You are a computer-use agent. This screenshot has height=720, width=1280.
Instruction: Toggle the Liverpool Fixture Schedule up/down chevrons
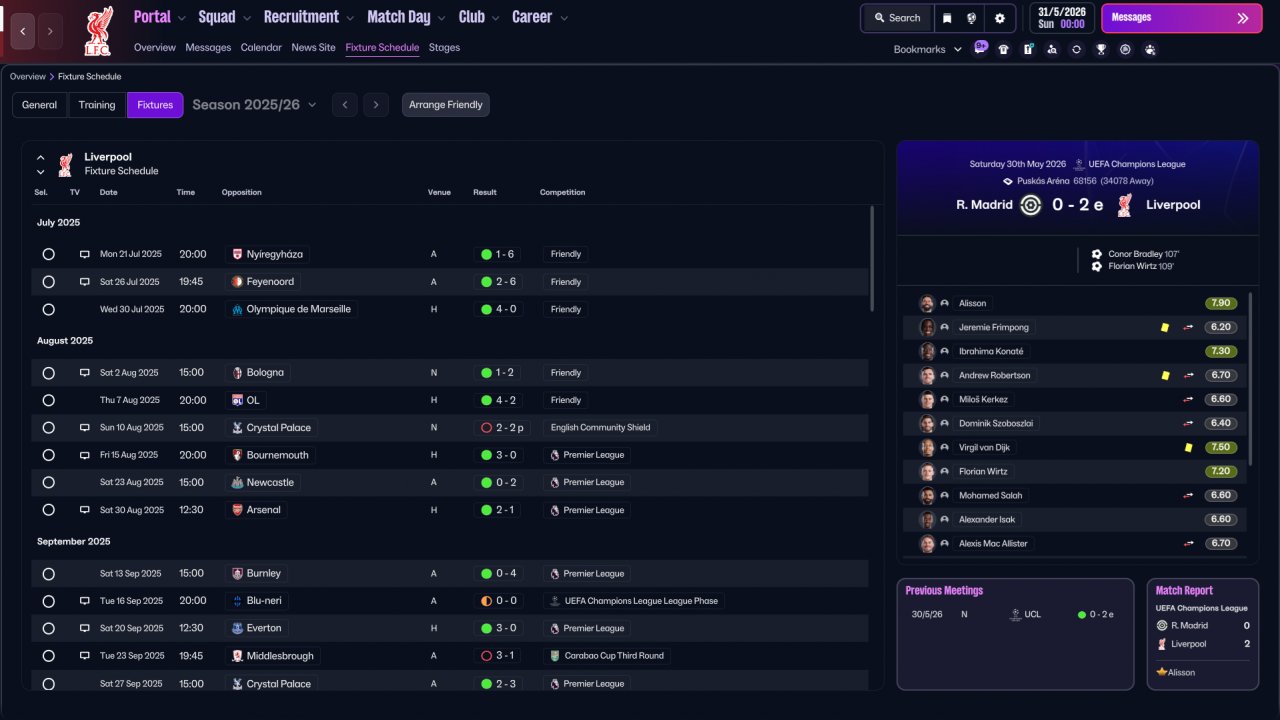click(41, 164)
